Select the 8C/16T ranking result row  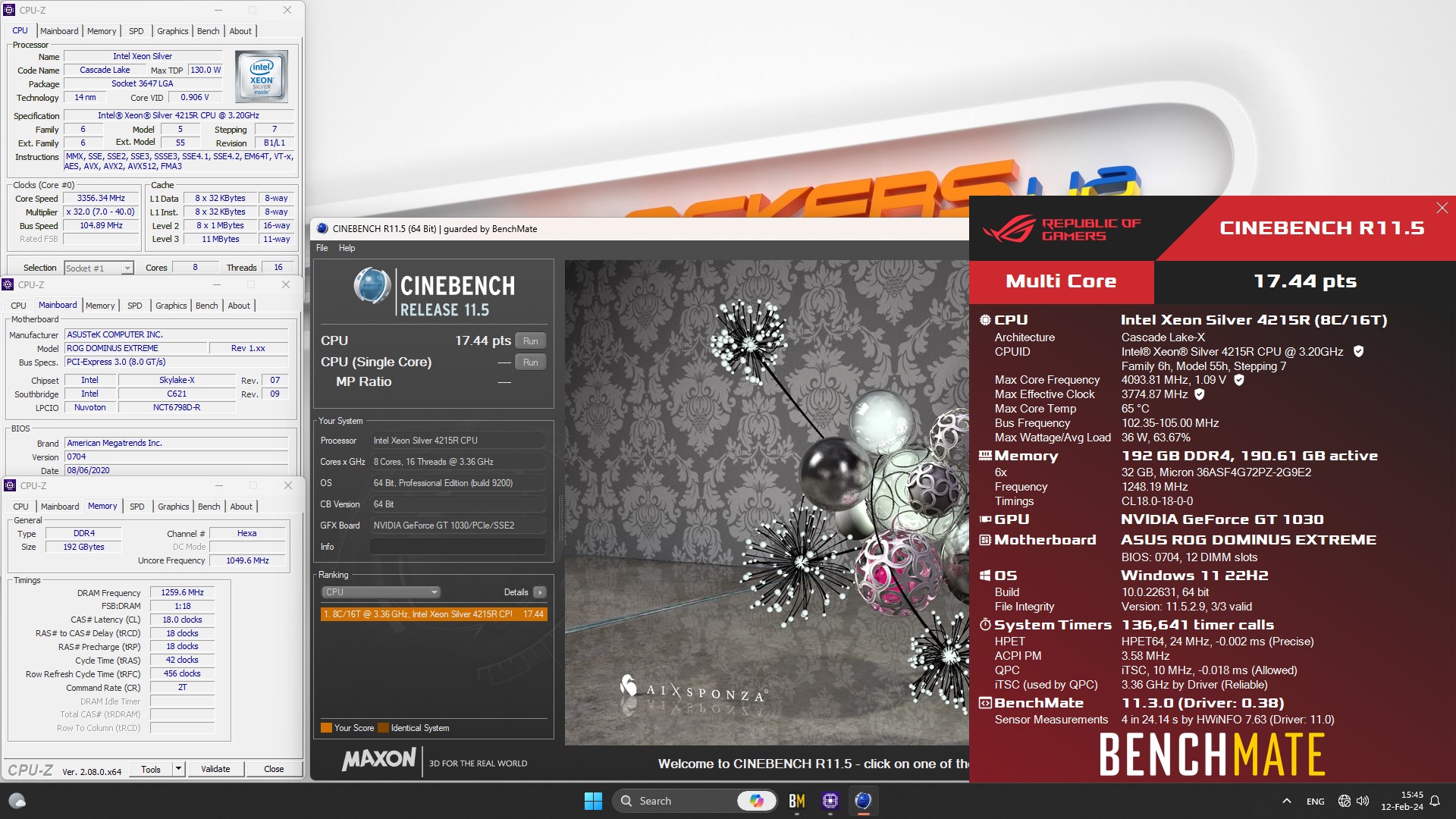pyautogui.click(x=434, y=614)
